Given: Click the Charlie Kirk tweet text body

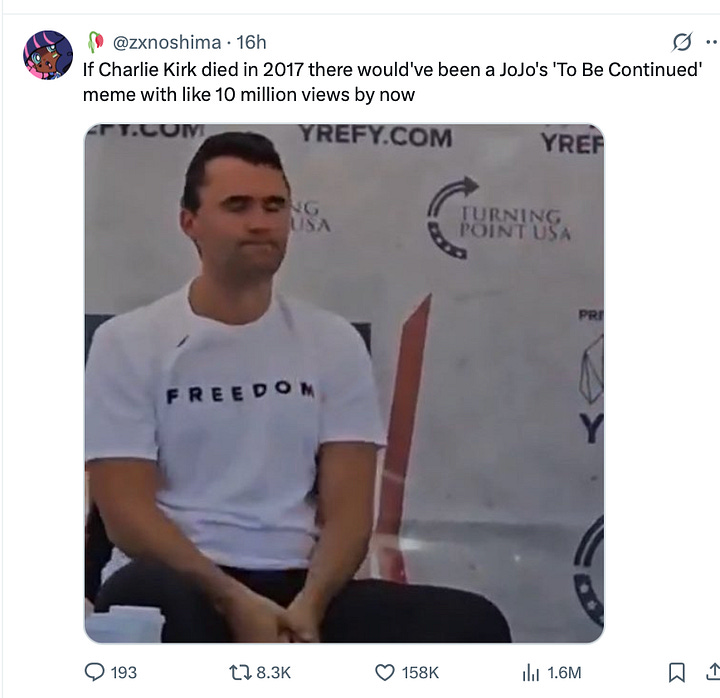Looking at the screenshot, I should (392, 82).
